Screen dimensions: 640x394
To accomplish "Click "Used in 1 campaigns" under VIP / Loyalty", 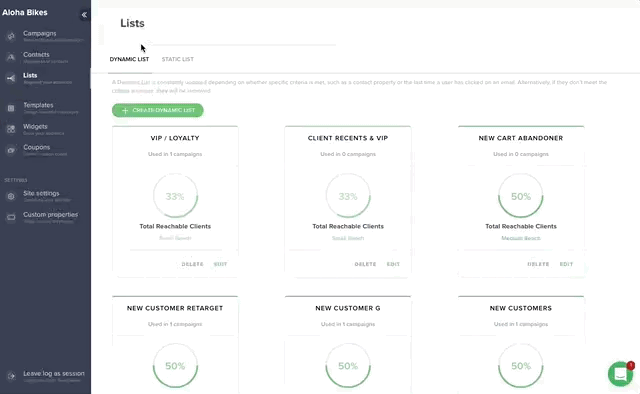I will [x=175, y=154].
